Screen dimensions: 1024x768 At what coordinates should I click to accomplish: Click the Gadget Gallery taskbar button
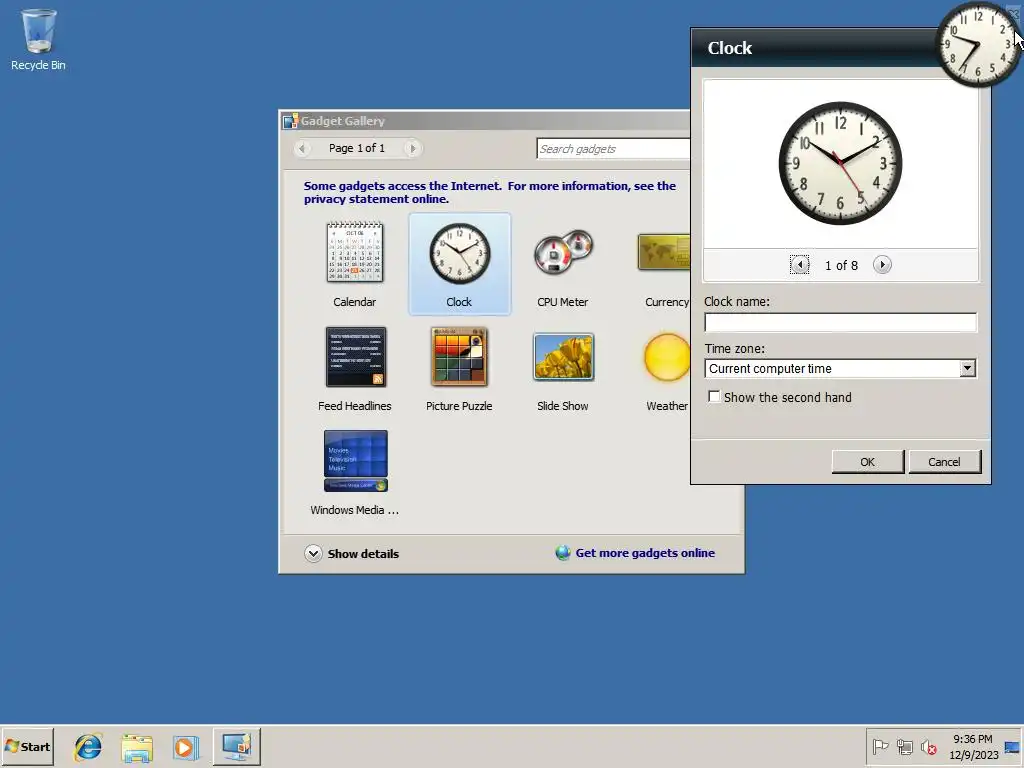click(236, 747)
